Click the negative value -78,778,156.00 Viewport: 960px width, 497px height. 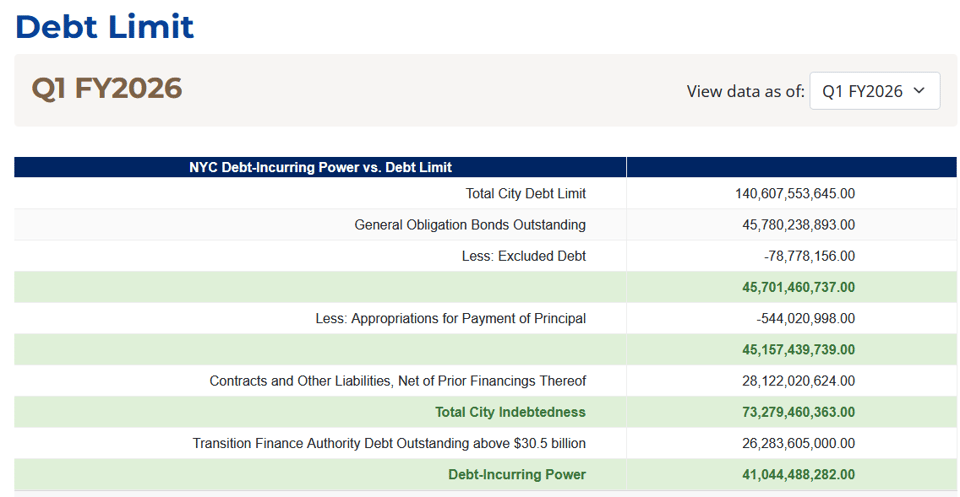point(809,256)
